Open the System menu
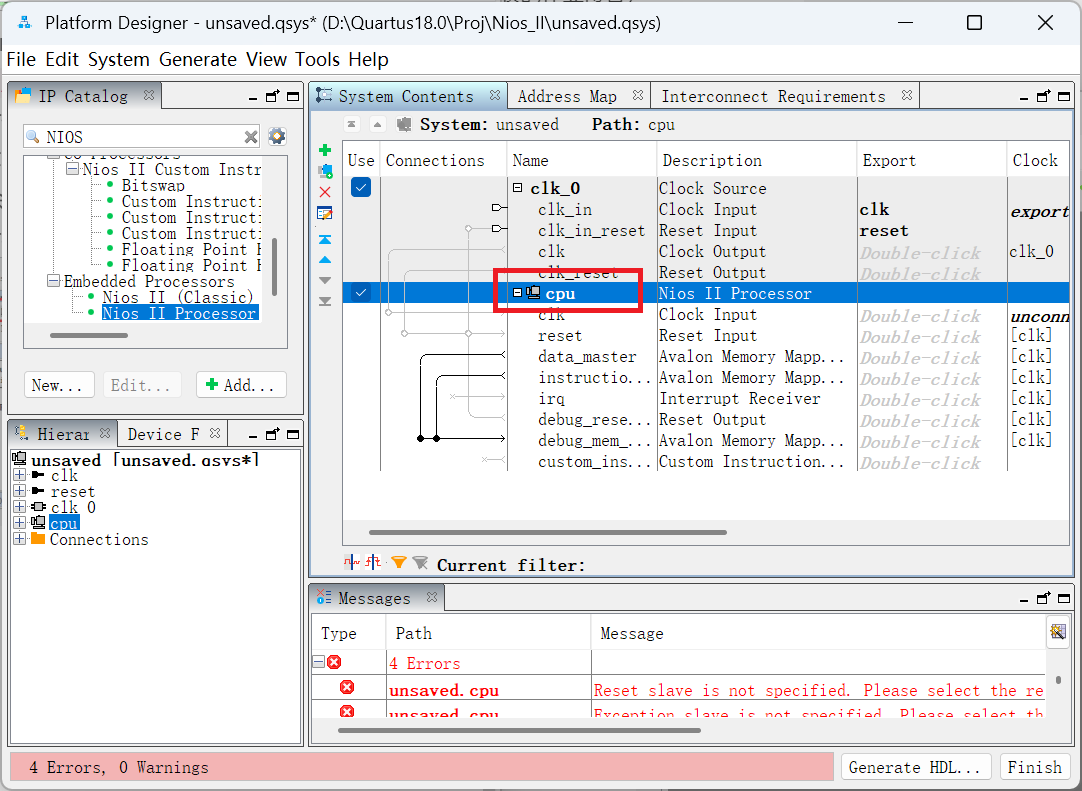The height and width of the screenshot is (791, 1082). 119,59
